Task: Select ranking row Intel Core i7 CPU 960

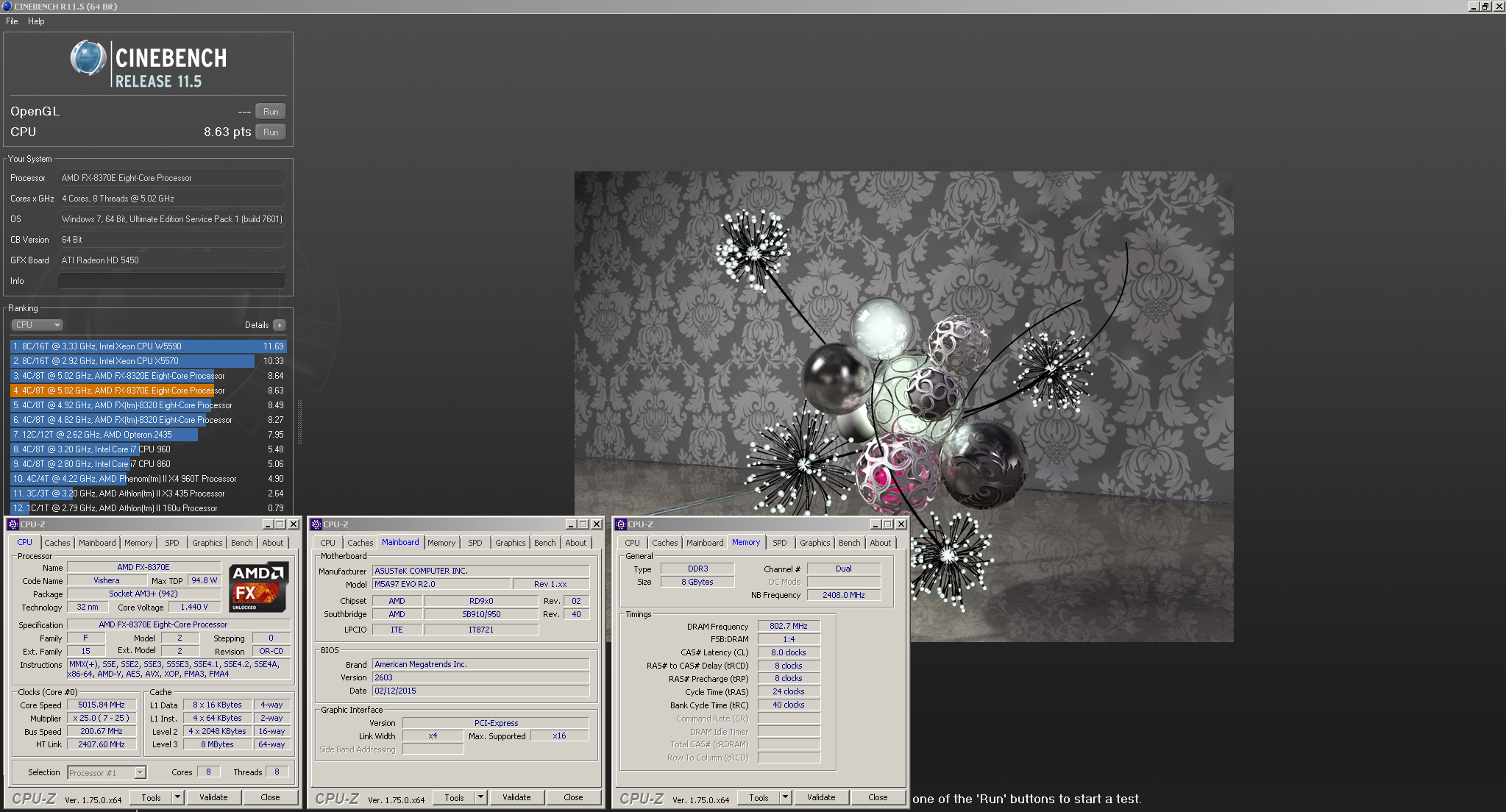Action: coord(148,449)
